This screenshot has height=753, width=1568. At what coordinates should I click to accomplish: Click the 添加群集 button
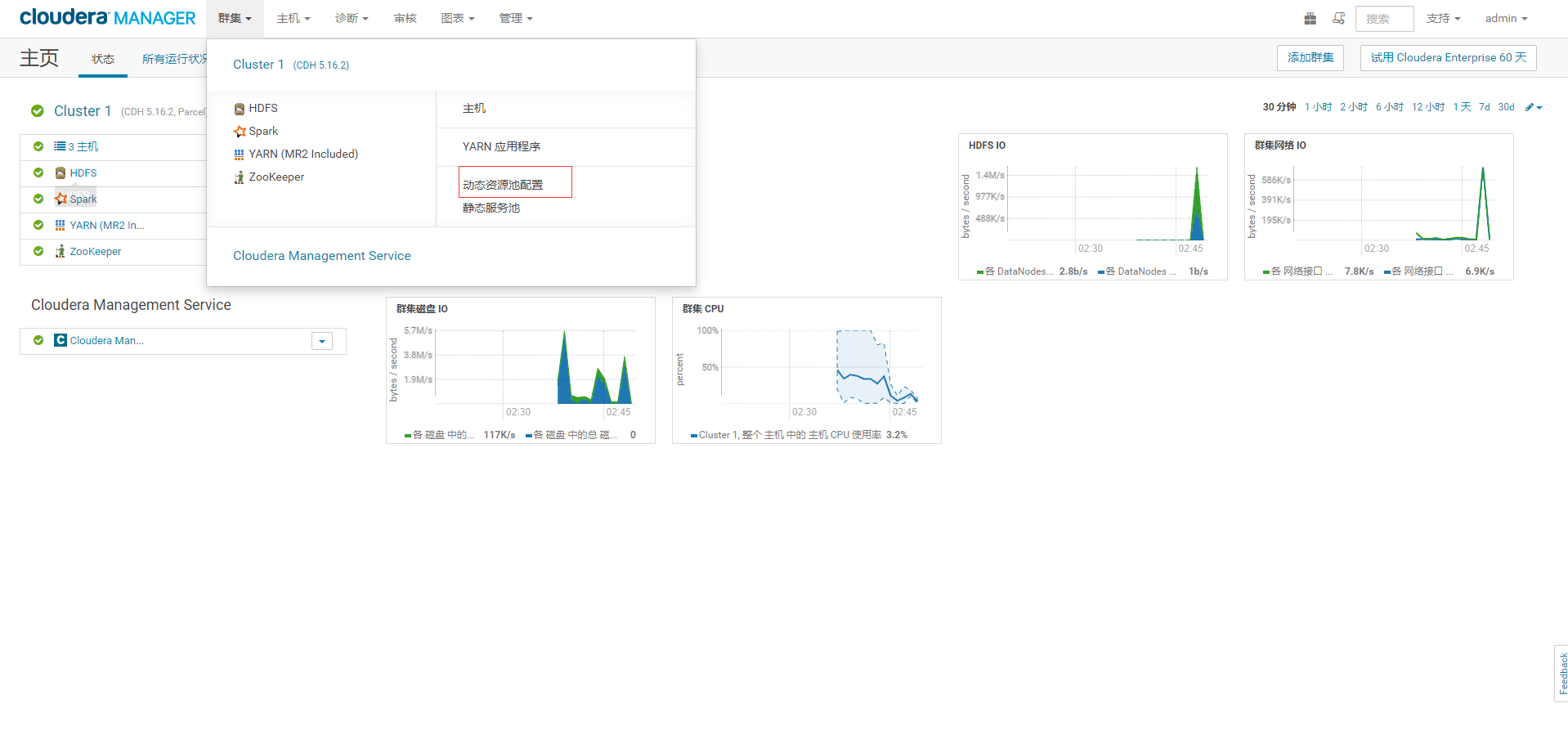point(1310,57)
